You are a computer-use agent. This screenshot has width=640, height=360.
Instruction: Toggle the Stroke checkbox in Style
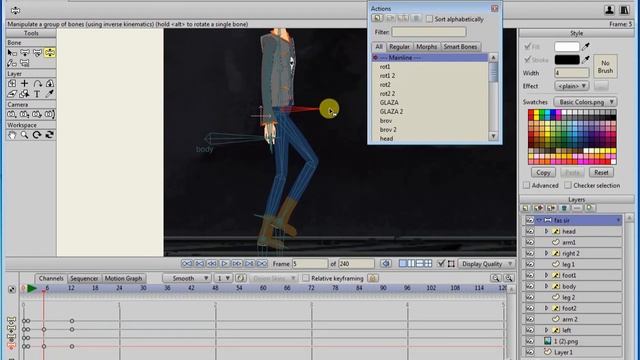tap(527, 60)
